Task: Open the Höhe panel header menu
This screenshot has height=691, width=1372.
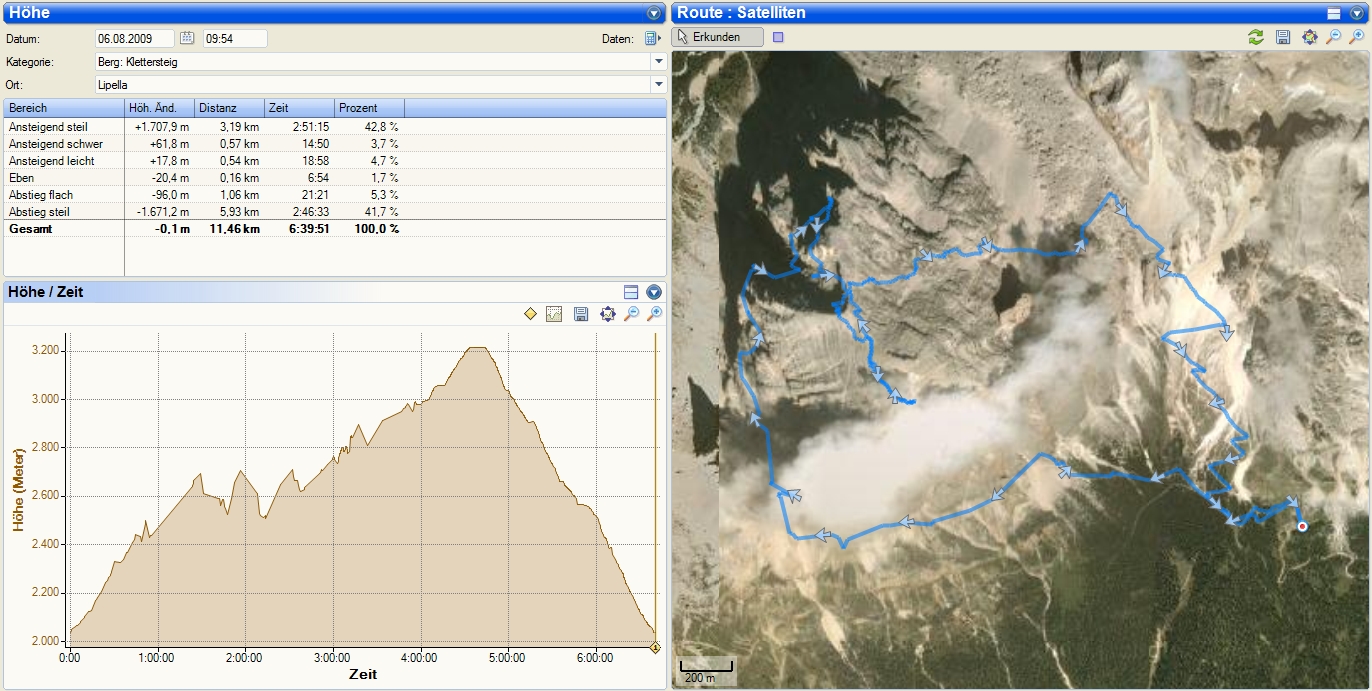Action: (654, 13)
